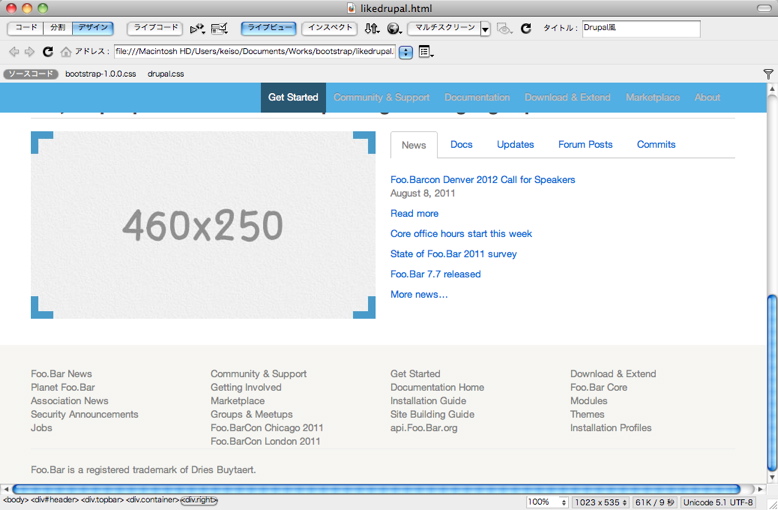Screen dimensions: 778x510
Task: Toggle ライブビュー (Live View) button
Action: (x=268, y=29)
